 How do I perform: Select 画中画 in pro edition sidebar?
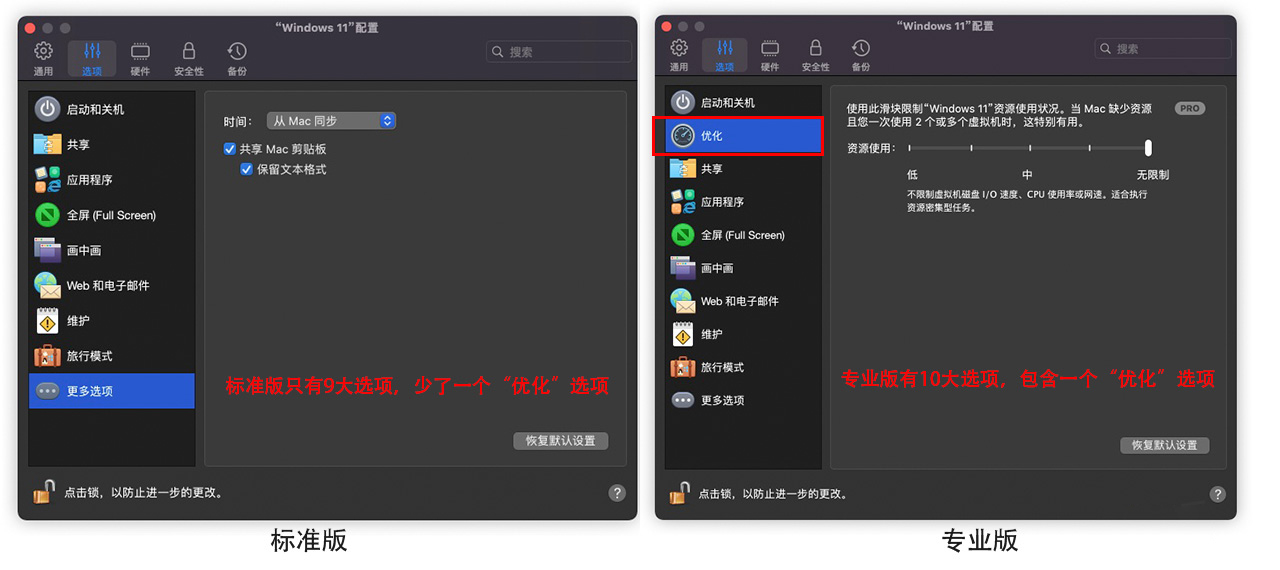coord(743,268)
